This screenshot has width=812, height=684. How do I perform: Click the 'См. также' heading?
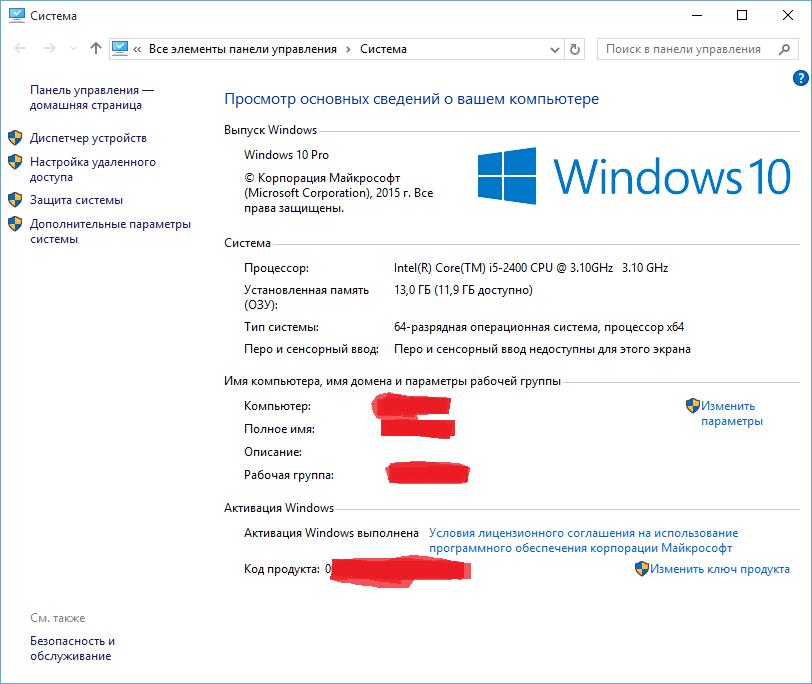57,618
